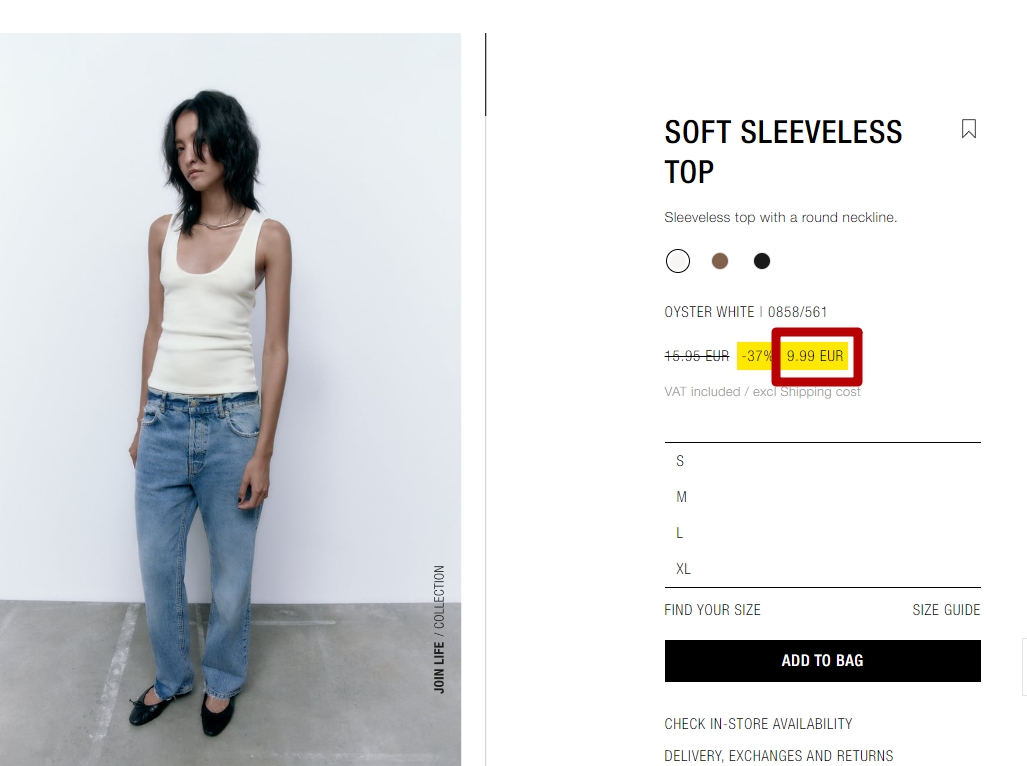Select size M

823,497
